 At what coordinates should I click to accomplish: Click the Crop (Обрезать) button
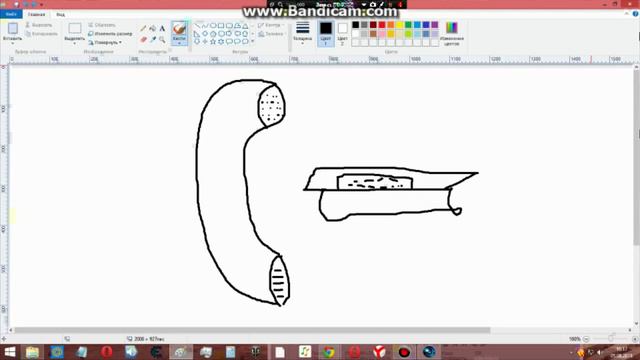point(102,25)
